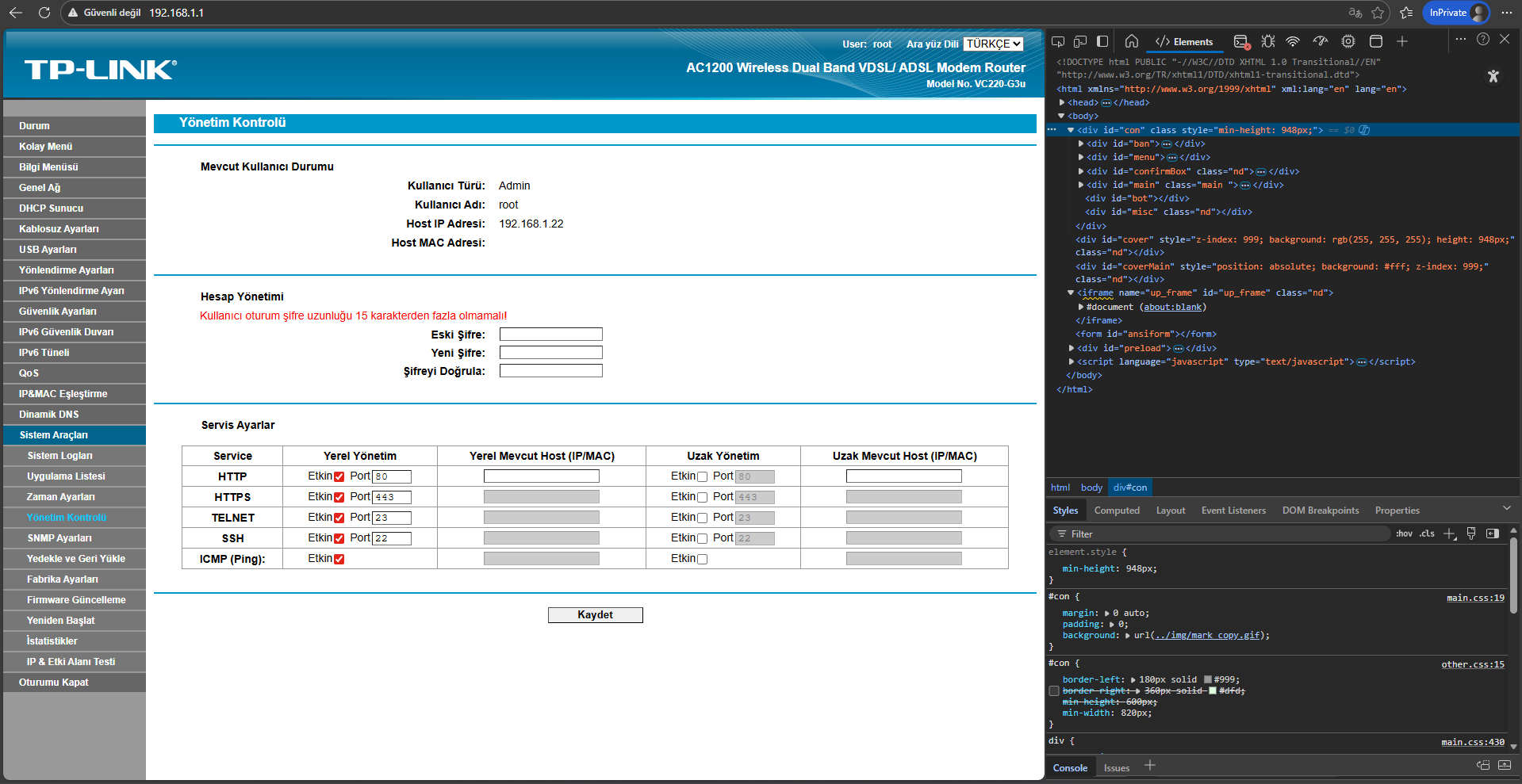The image size is (1522, 784).
Task: Open browser Settings and more menu
Action: 1507,13
